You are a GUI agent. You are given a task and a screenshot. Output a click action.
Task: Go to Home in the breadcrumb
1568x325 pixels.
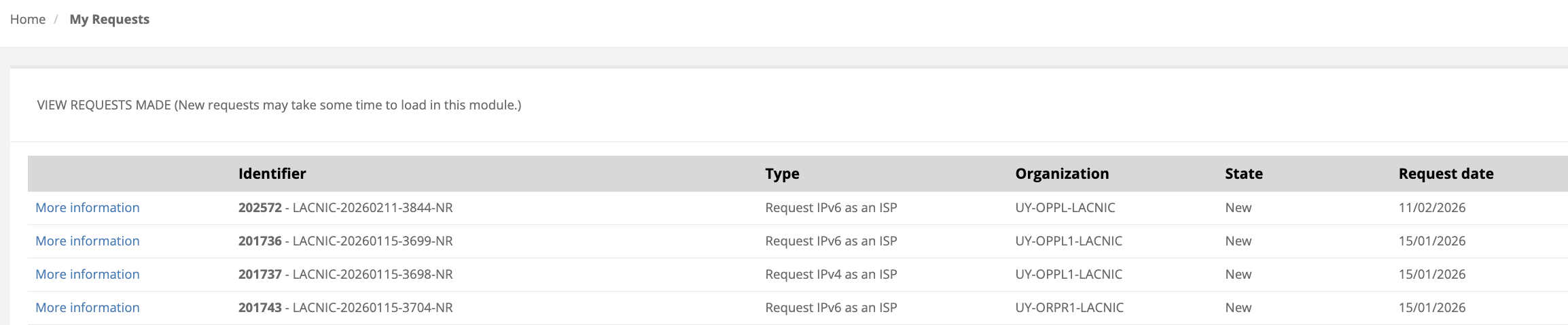coord(28,20)
